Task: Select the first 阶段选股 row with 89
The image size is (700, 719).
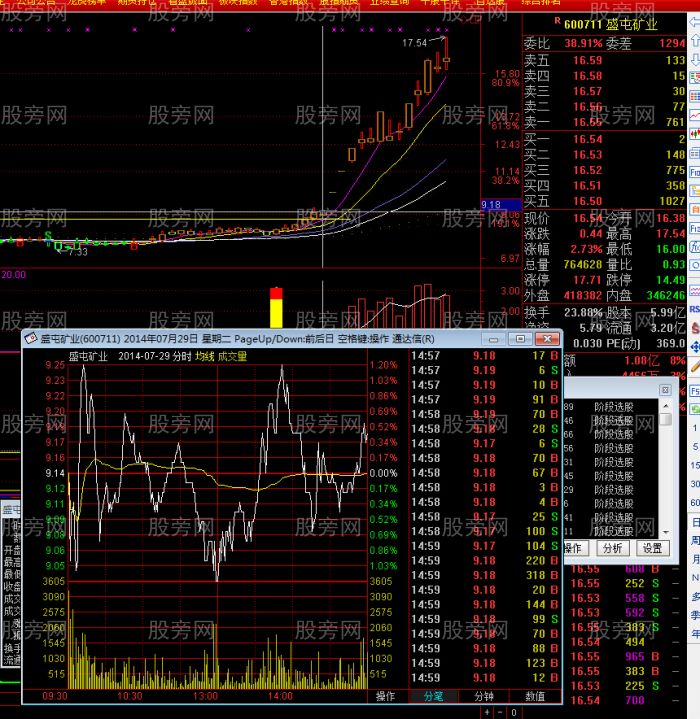Action: (x=611, y=407)
